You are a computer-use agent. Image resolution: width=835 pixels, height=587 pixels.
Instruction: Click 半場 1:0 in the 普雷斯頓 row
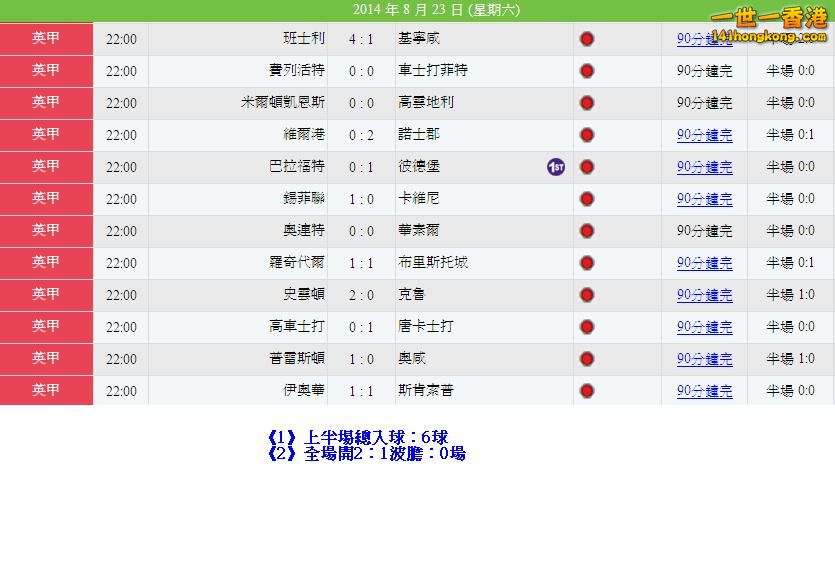tap(790, 358)
